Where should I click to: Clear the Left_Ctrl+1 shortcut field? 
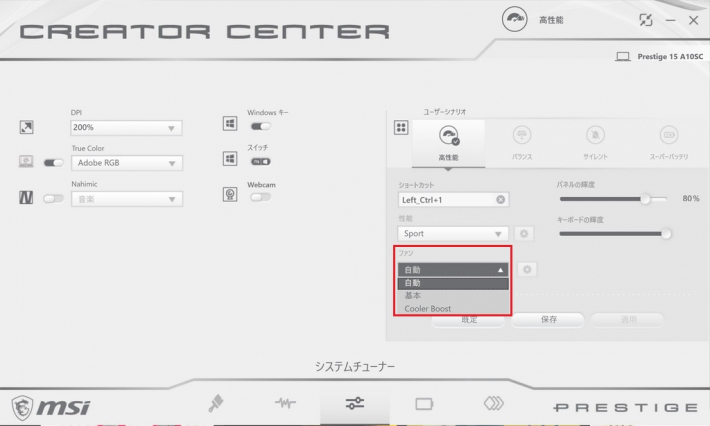(x=501, y=200)
